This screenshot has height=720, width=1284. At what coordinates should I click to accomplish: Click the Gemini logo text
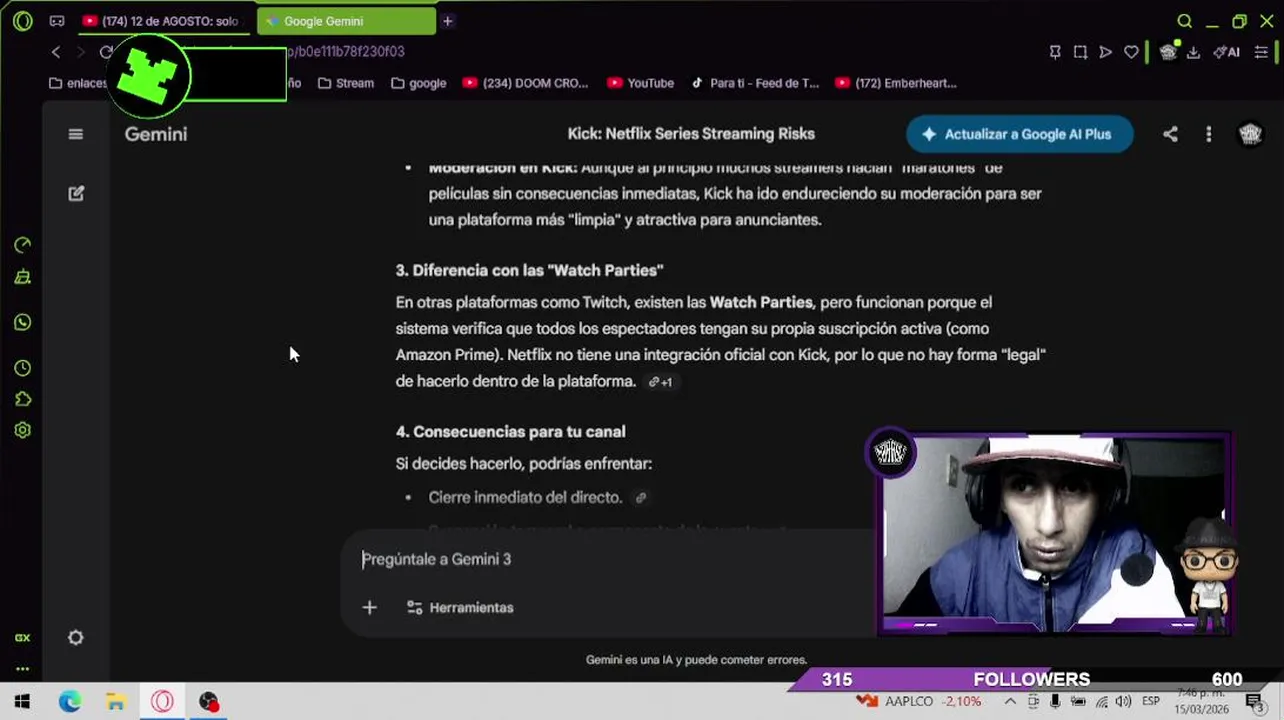(156, 134)
